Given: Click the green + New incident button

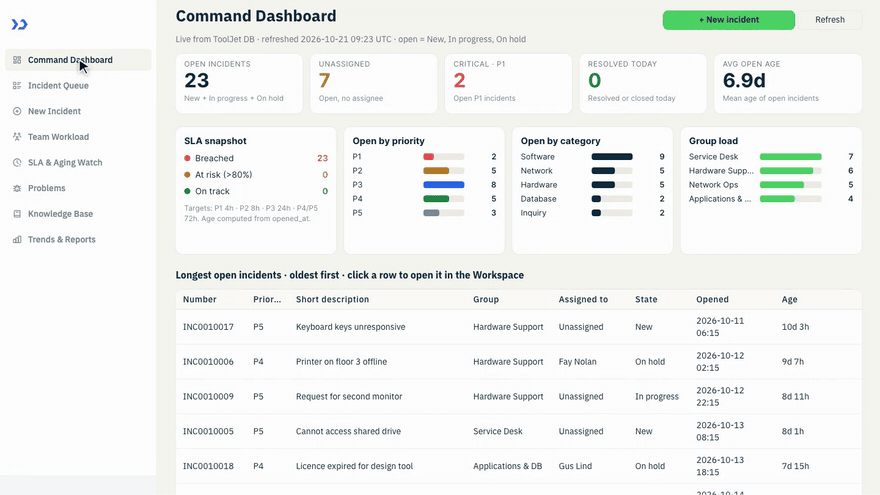Looking at the screenshot, I should point(728,20).
